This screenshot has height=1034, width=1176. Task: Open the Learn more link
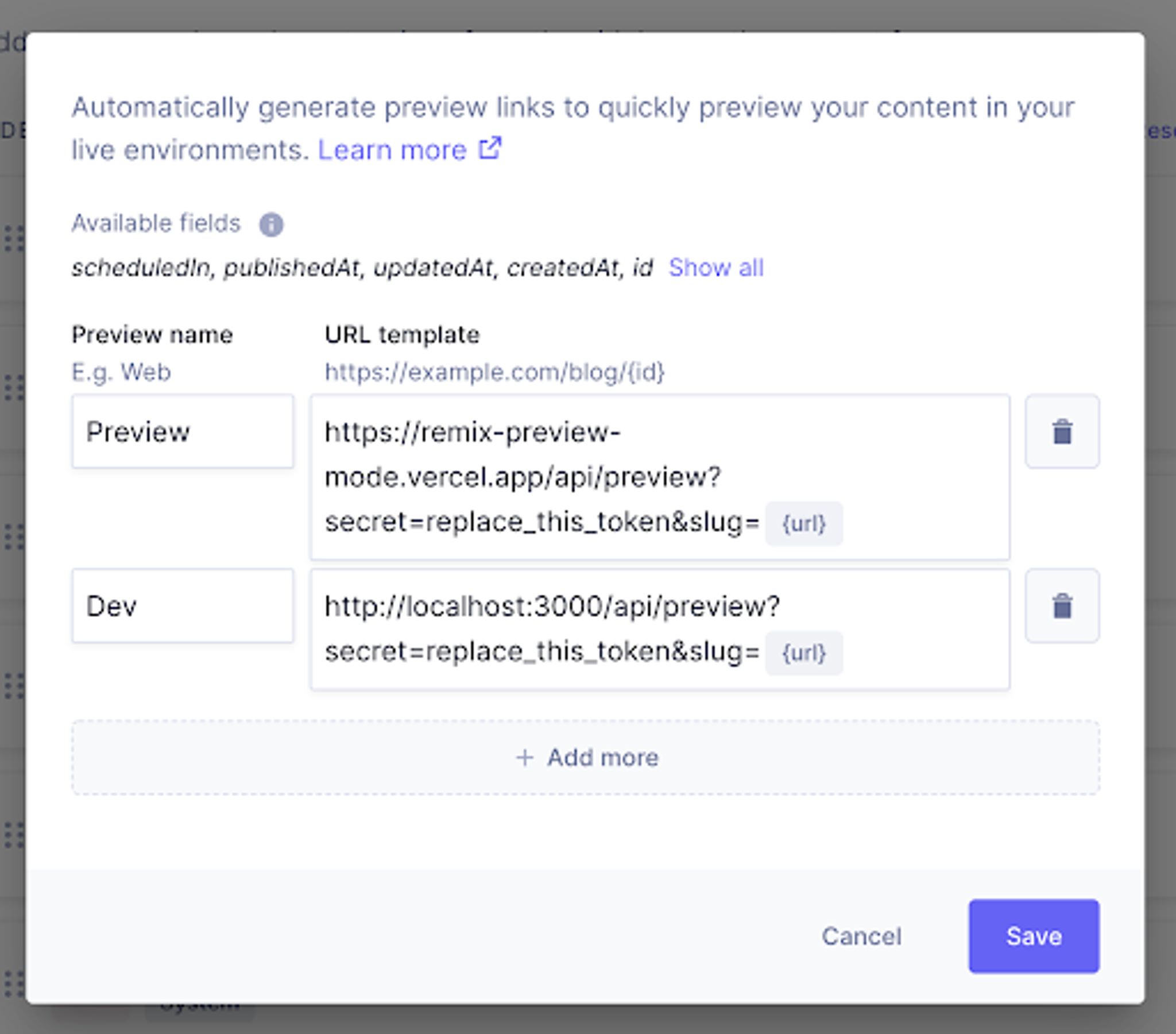pos(392,151)
